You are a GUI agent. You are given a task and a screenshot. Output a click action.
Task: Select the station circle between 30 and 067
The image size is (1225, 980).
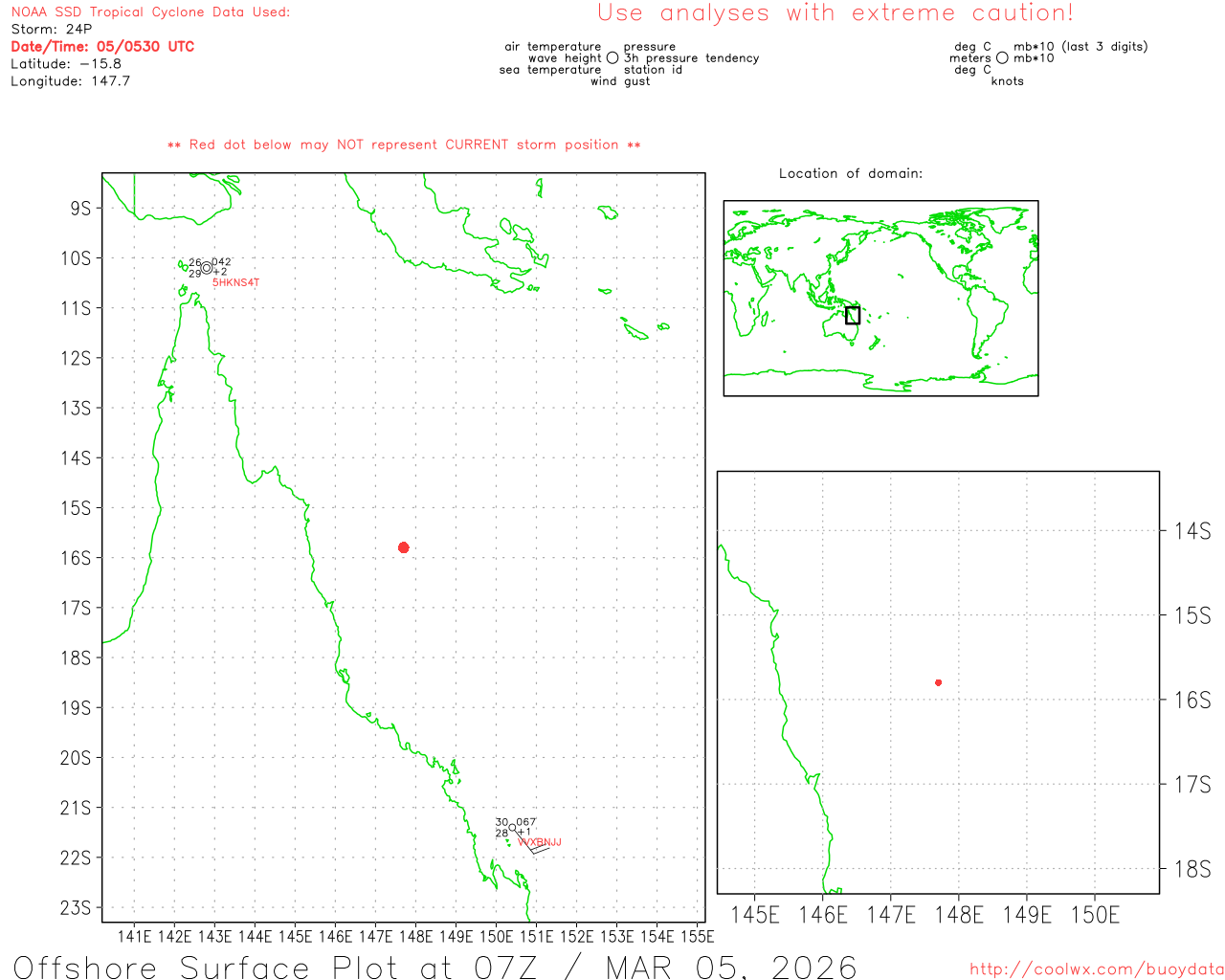click(x=512, y=828)
